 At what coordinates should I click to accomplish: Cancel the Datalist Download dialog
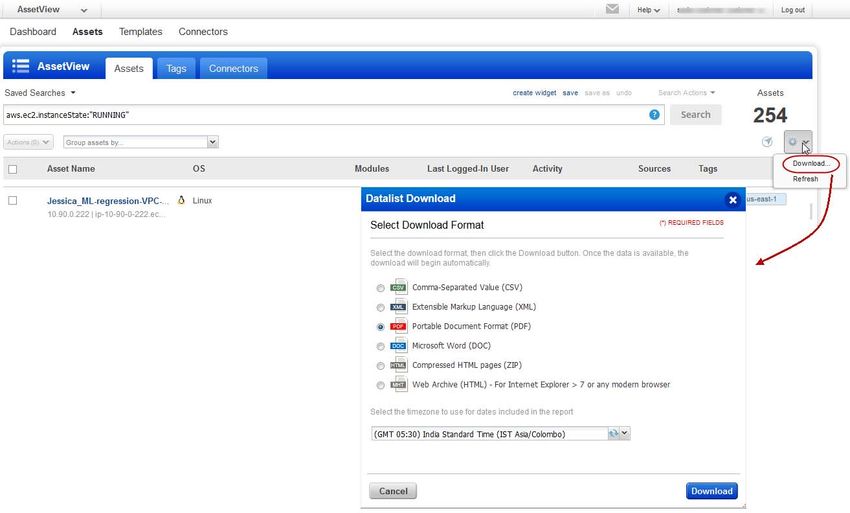point(393,491)
